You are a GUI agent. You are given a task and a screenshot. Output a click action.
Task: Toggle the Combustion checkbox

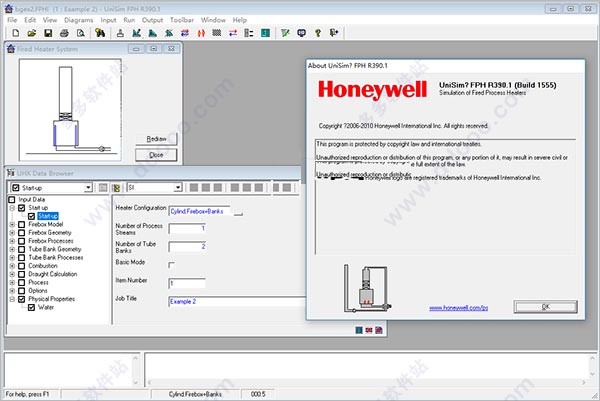pyautogui.click(x=22, y=266)
